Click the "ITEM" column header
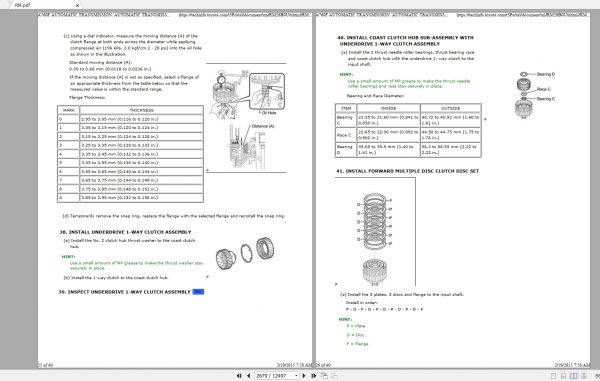 (x=346, y=109)
